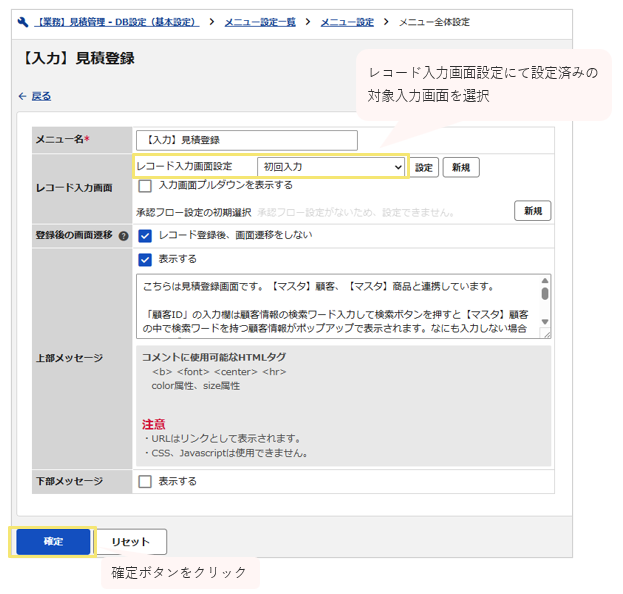Open 【業務】見積管理 - DB設定（基本設定） breadcrumb link
Viewport: 623px width, 594px height.
(x=117, y=22)
